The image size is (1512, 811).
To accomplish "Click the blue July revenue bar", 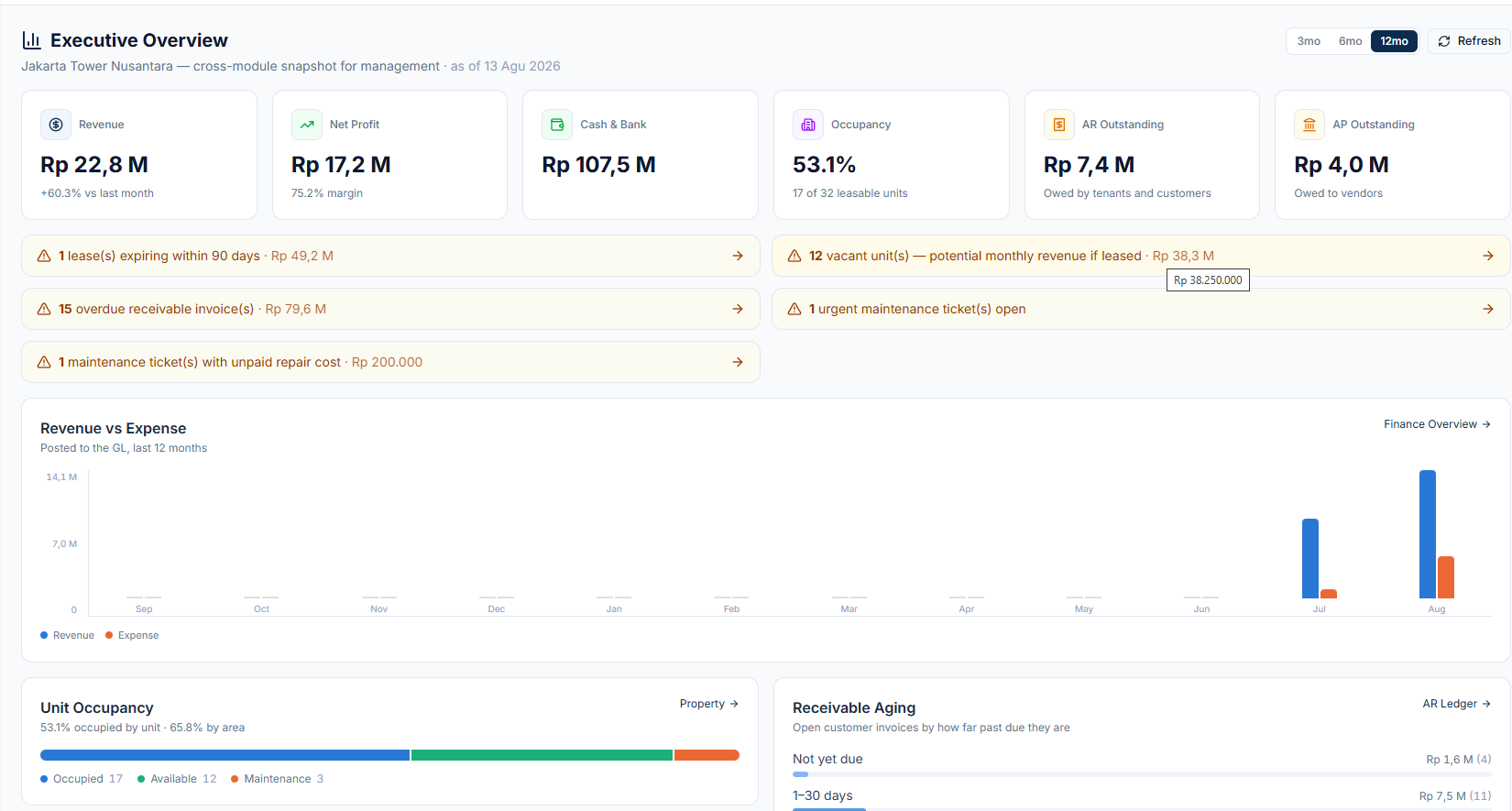I will (1310, 558).
